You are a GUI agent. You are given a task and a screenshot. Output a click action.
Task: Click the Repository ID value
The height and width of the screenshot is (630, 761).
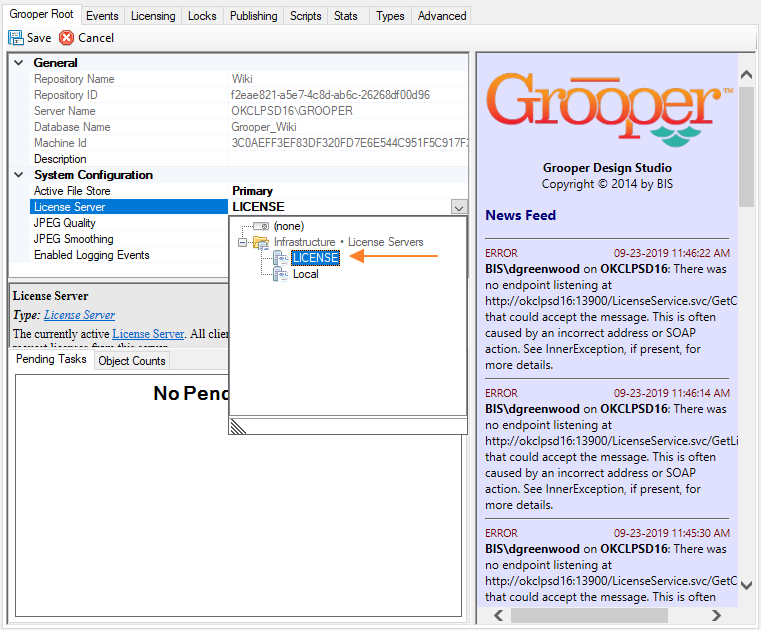pos(331,95)
